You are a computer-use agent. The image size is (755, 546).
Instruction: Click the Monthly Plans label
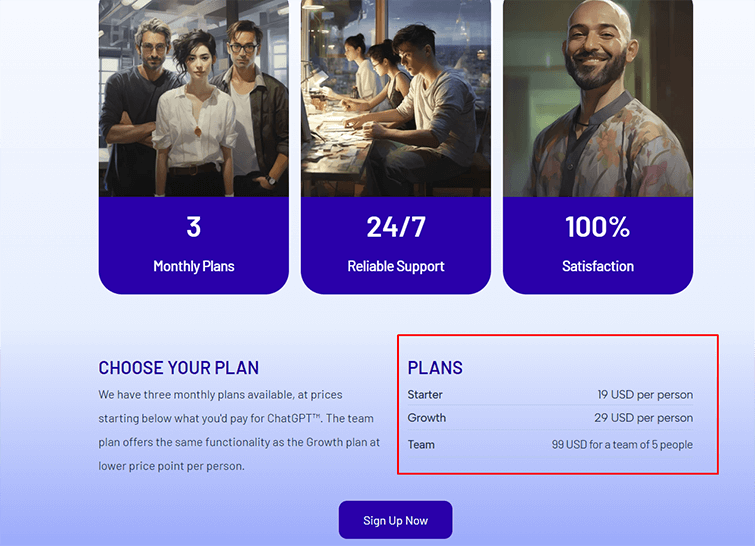[194, 266]
